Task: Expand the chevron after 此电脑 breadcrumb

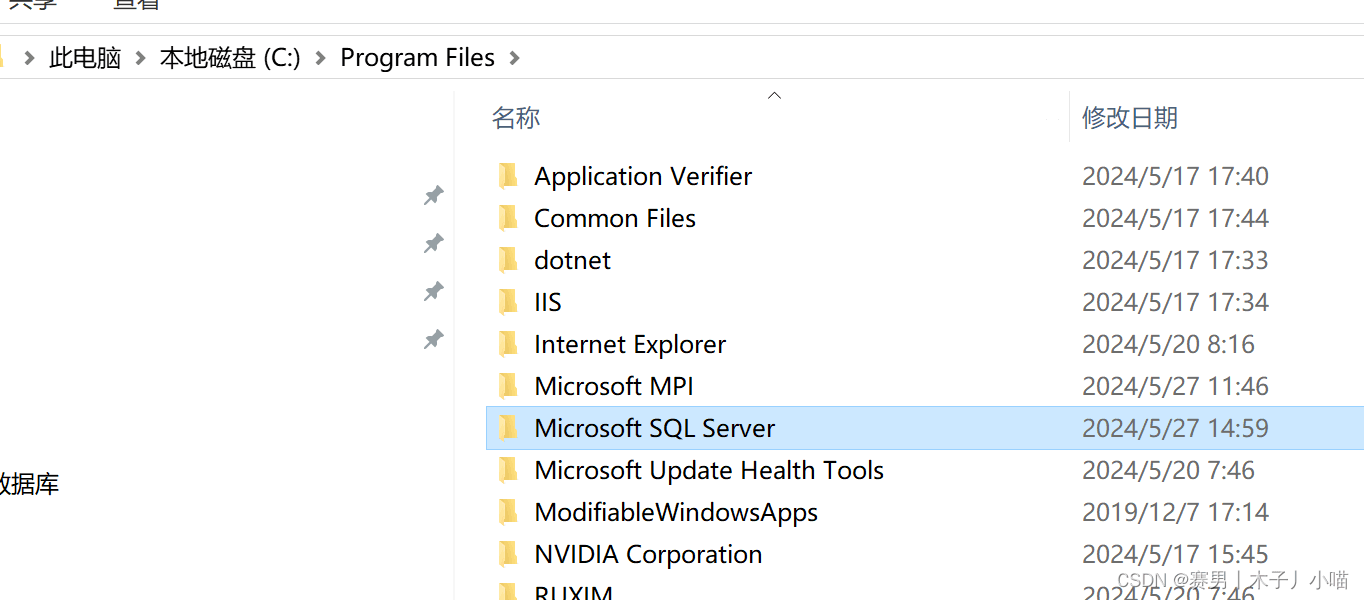Action: (x=140, y=58)
